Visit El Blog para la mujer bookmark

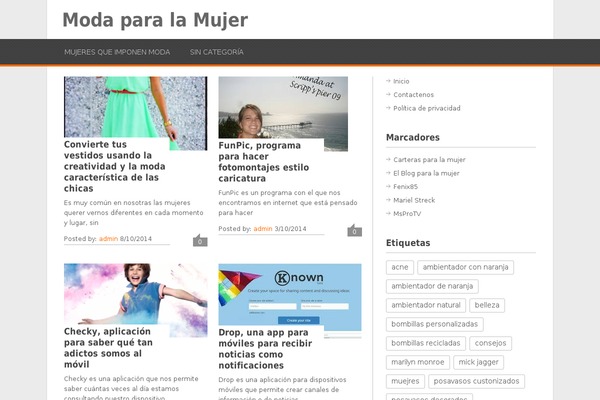tap(426, 173)
